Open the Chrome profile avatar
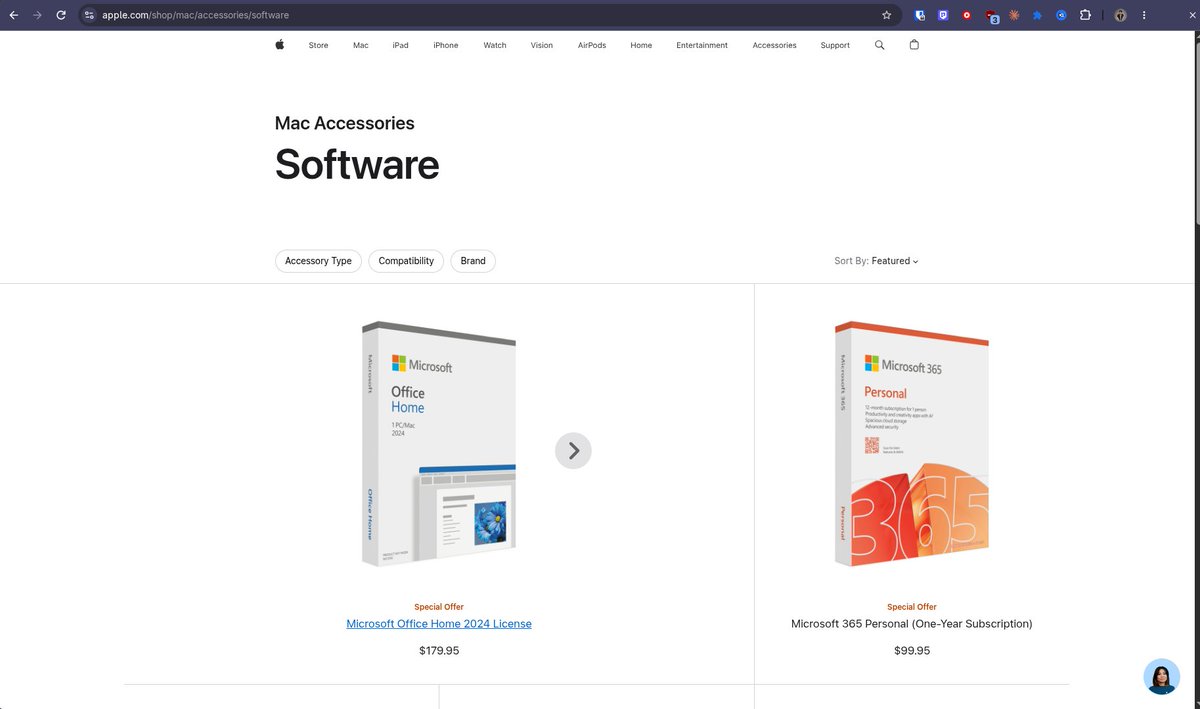 [x=1120, y=15]
